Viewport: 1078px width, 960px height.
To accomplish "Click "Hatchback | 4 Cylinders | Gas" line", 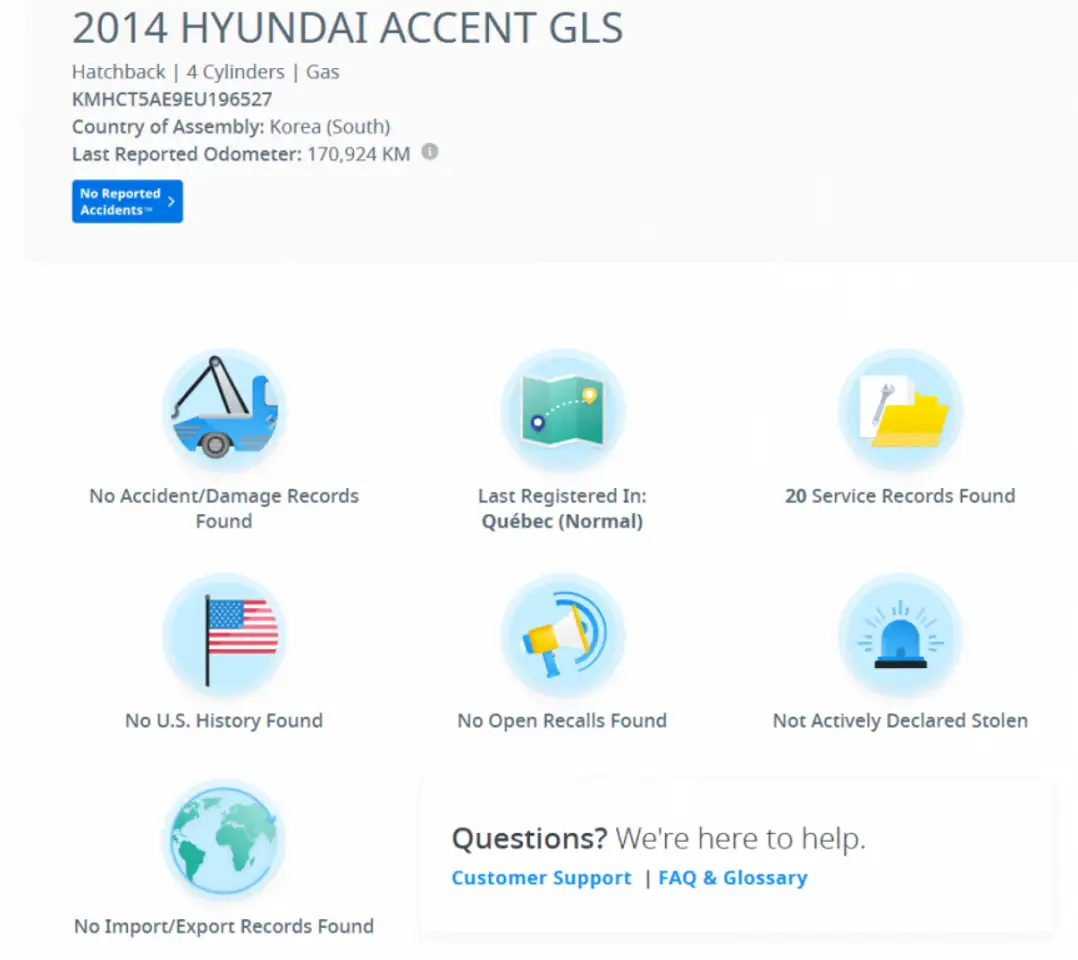I will [206, 72].
